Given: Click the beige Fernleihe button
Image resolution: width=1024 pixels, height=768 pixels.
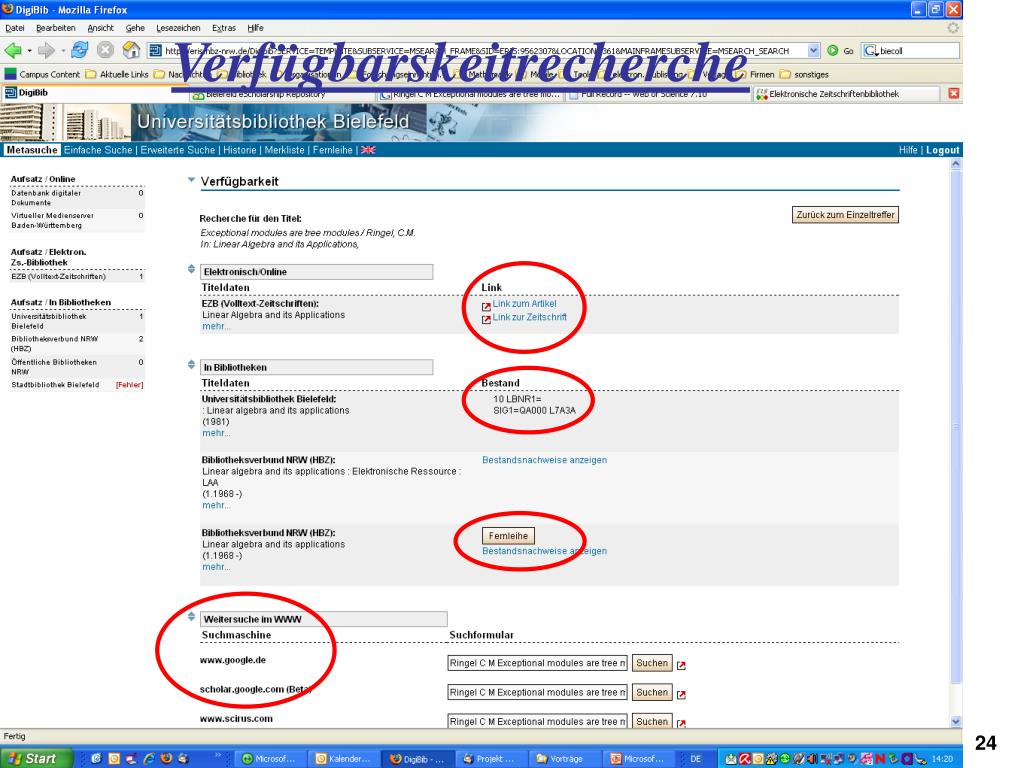Looking at the screenshot, I should pos(508,536).
